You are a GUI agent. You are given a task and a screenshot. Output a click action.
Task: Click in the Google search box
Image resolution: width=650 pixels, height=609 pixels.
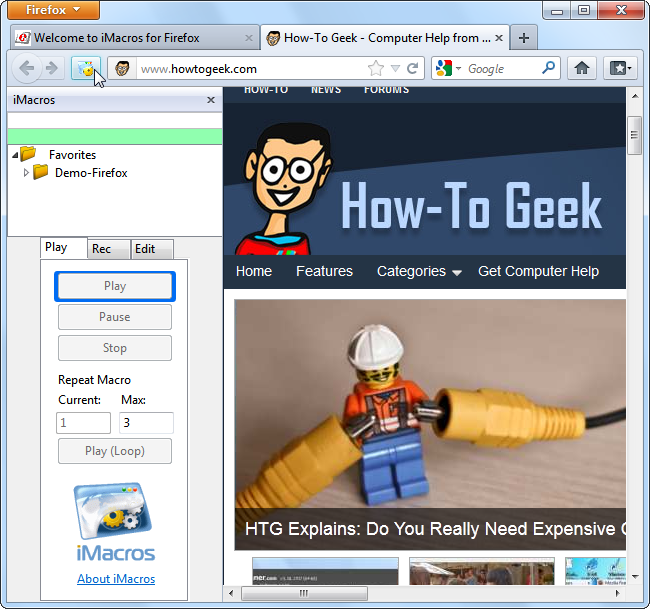(502, 68)
